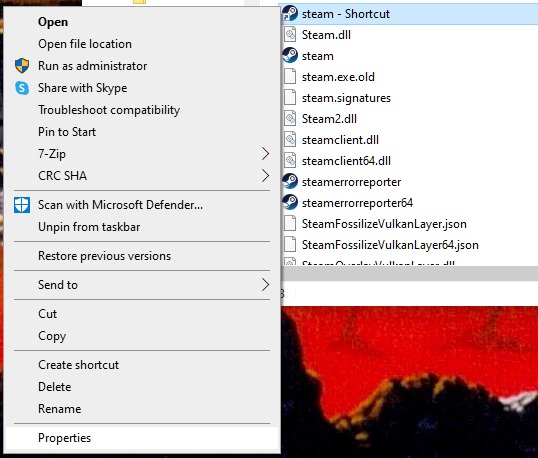The width and height of the screenshot is (538, 458).
Task: Select the steam application file name
Action: click(x=317, y=56)
